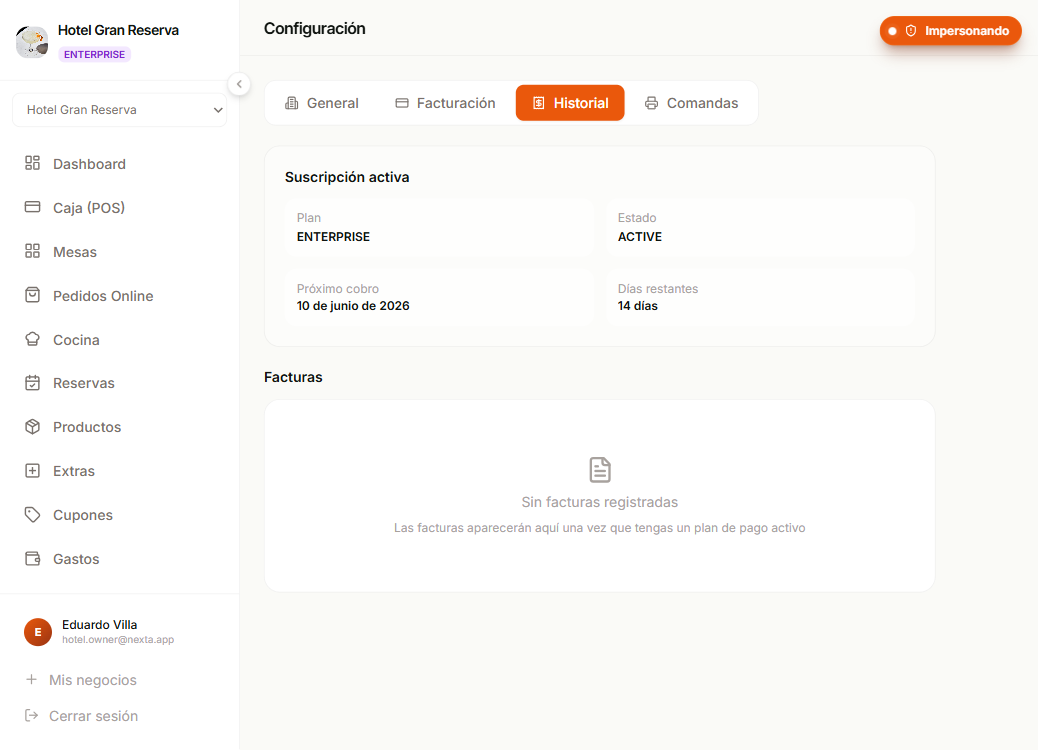Select the Historial tab
Image resolution: width=1038 pixels, height=750 pixels.
(570, 103)
